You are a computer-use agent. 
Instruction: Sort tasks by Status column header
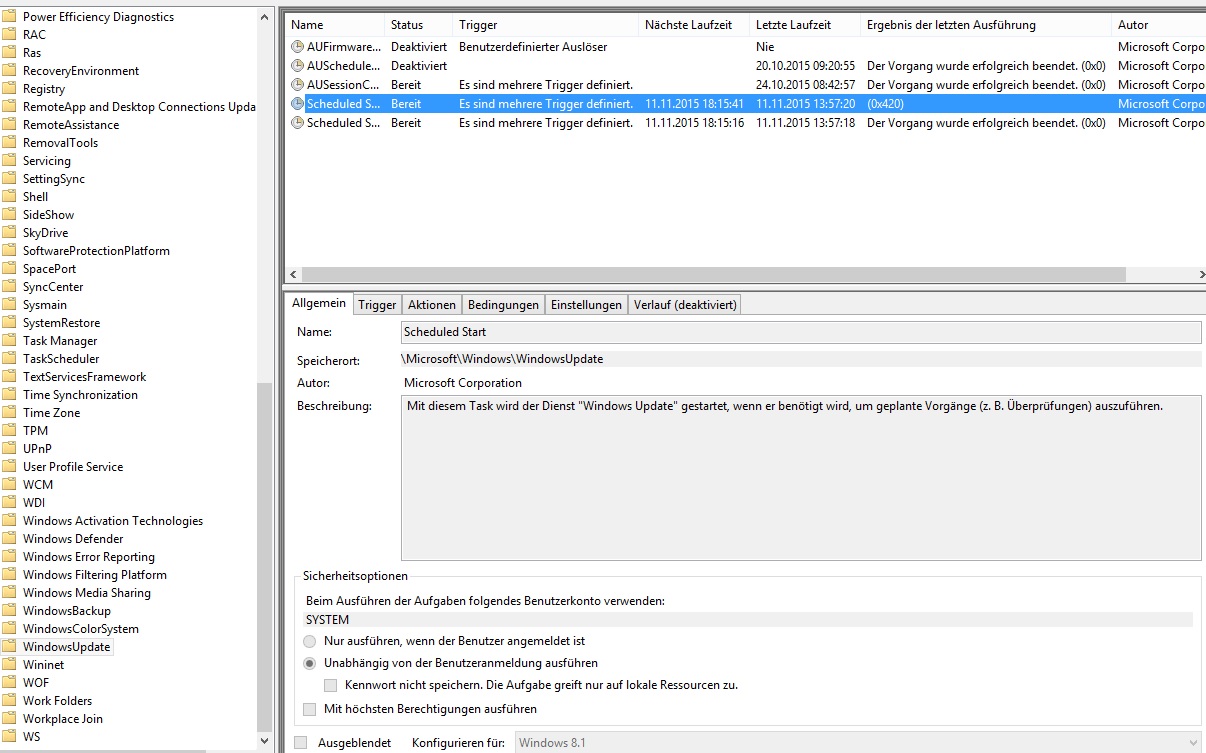[407, 25]
